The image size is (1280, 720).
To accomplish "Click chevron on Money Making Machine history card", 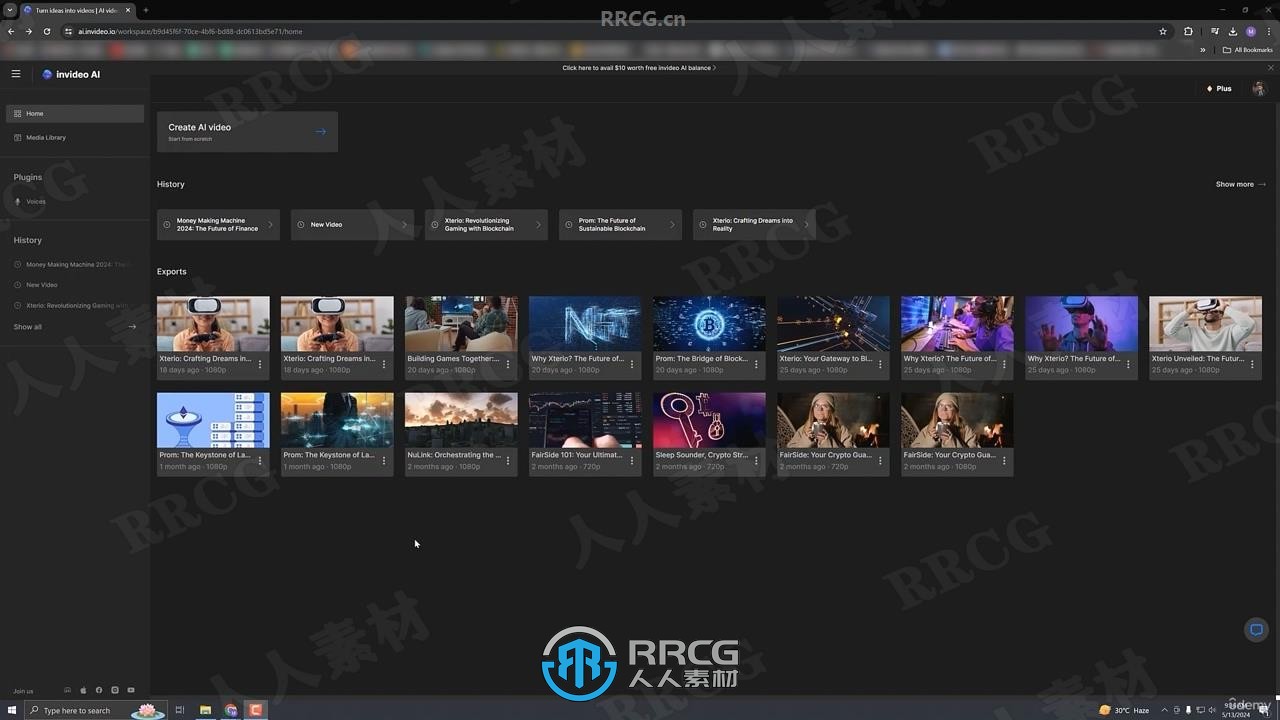I will 270,225.
